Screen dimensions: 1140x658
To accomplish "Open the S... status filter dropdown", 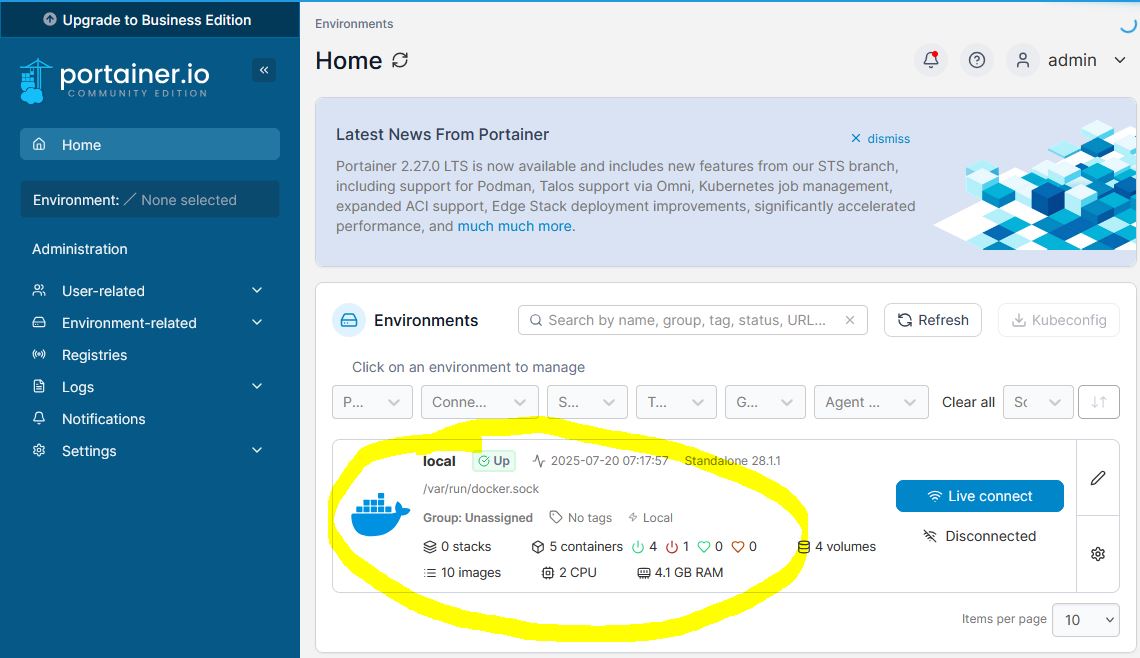I will pos(587,402).
